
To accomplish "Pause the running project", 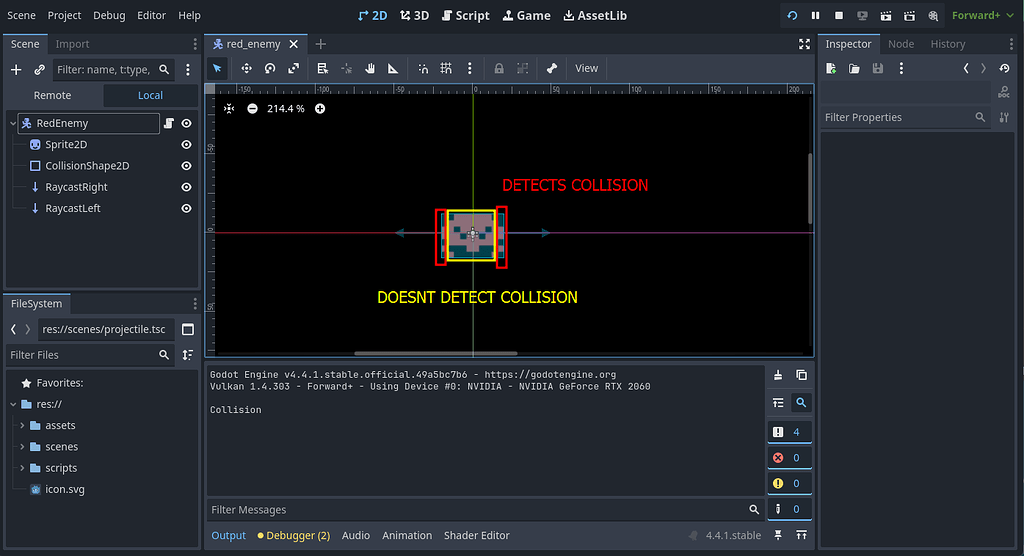I will (816, 15).
